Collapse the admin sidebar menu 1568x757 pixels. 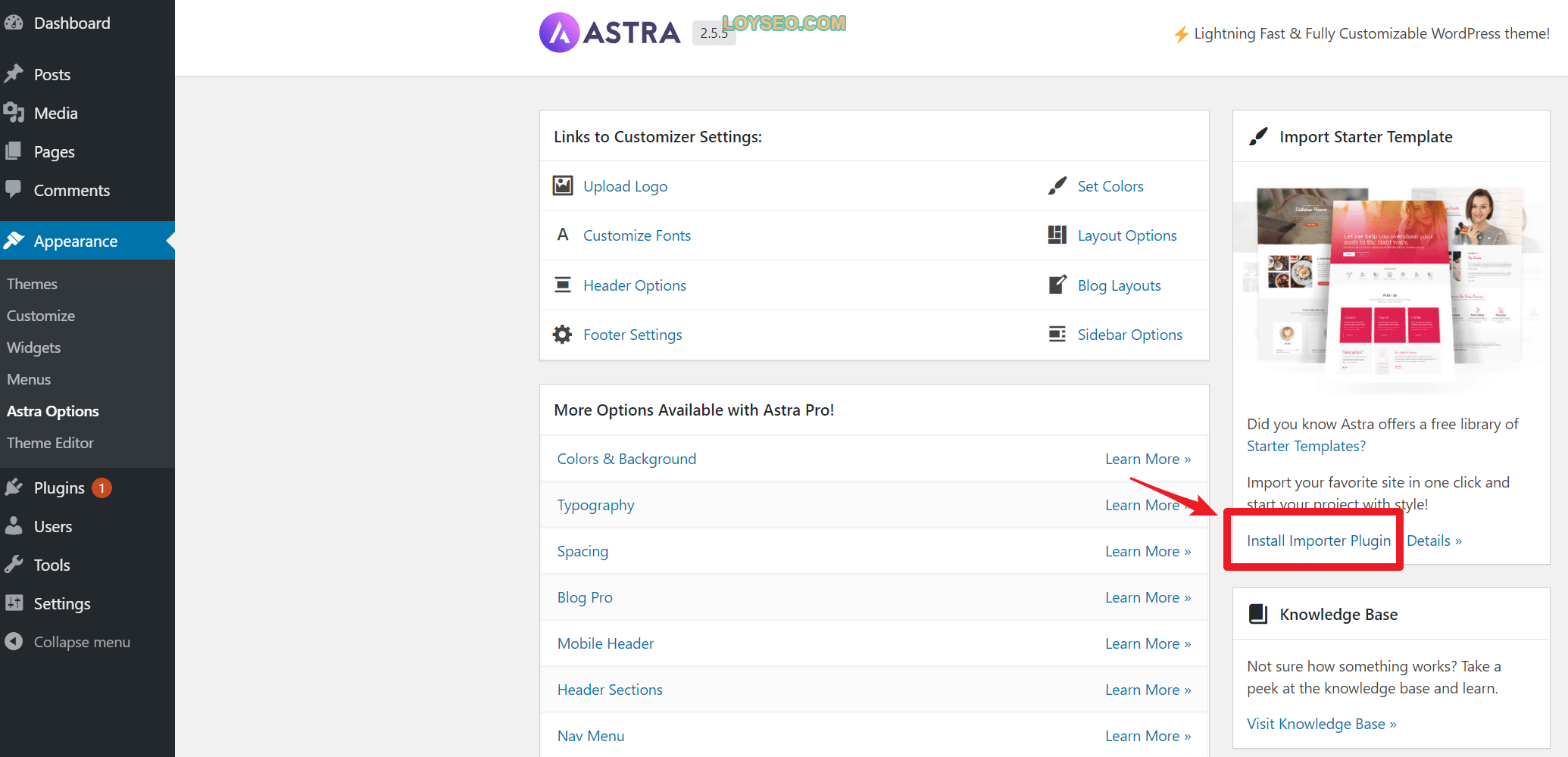(x=81, y=641)
